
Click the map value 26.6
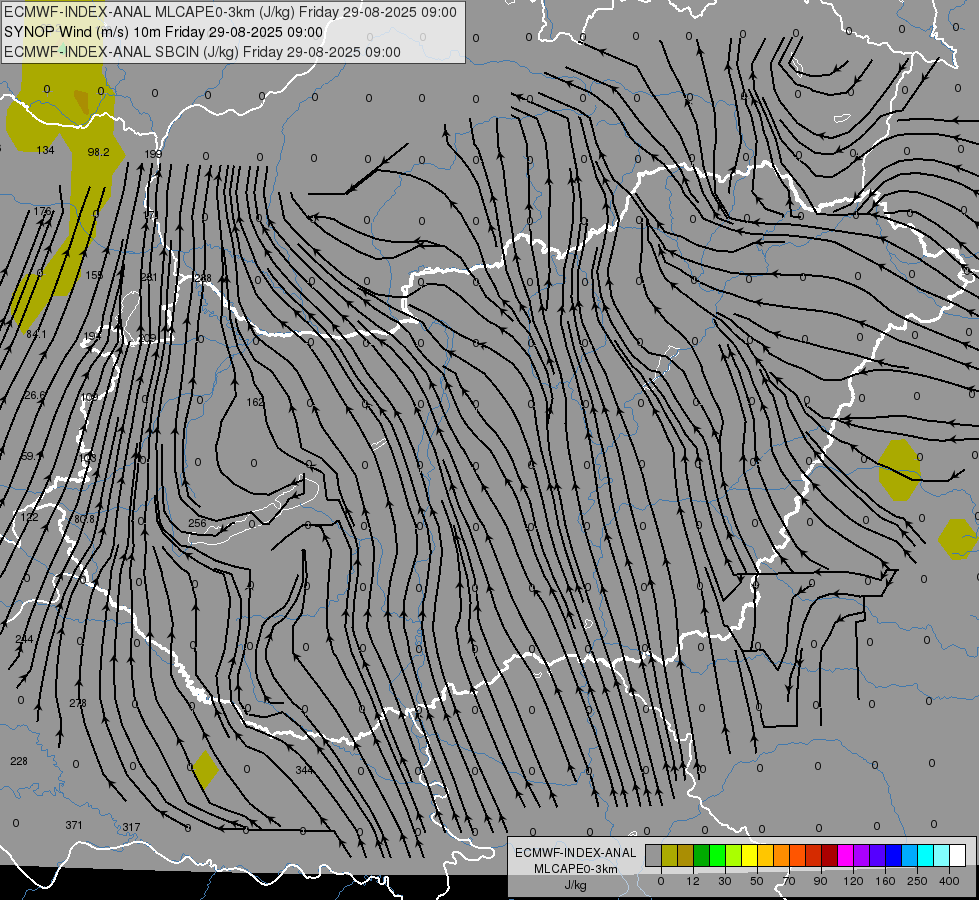tap(35, 395)
